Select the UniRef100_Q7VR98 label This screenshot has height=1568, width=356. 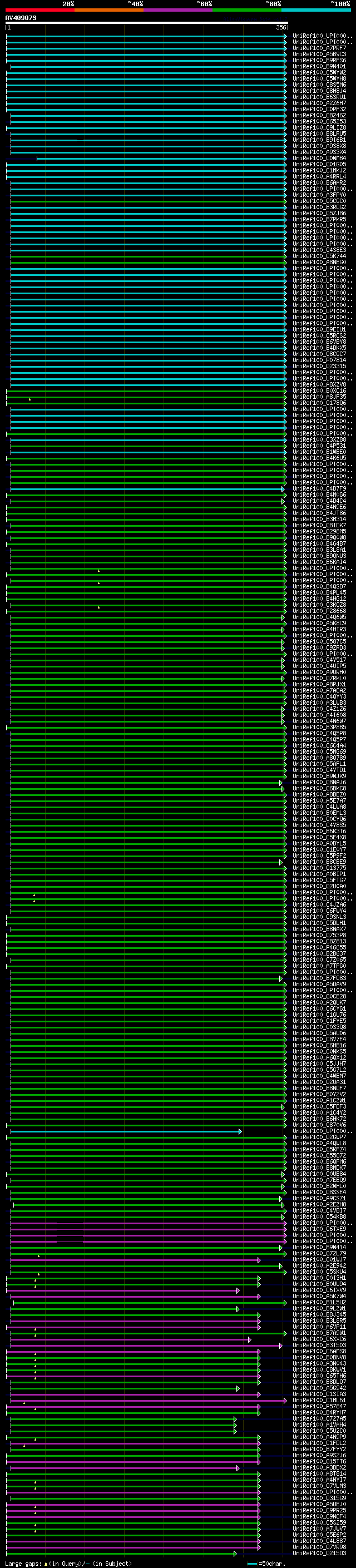click(x=319, y=1547)
